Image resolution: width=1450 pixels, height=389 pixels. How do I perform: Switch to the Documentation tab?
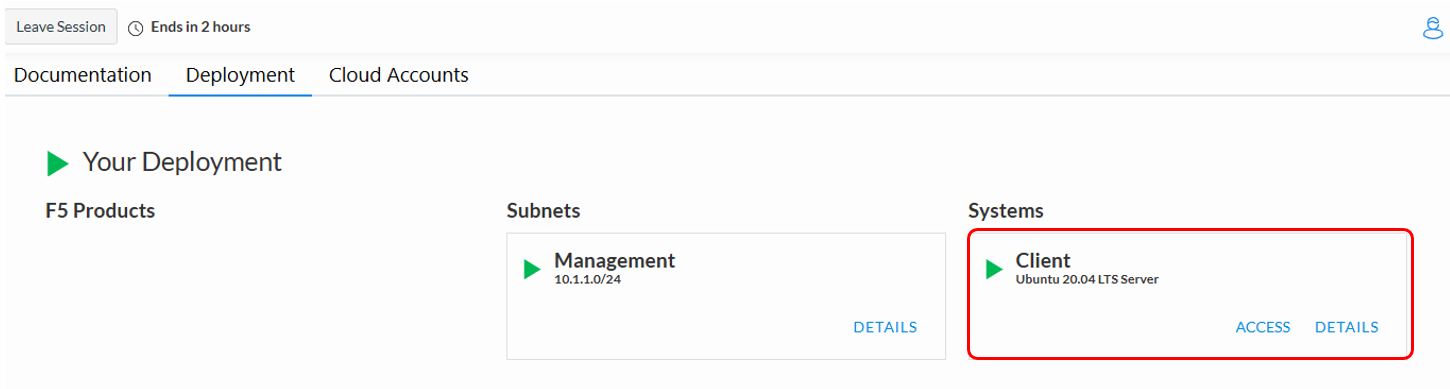click(x=83, y=75)
